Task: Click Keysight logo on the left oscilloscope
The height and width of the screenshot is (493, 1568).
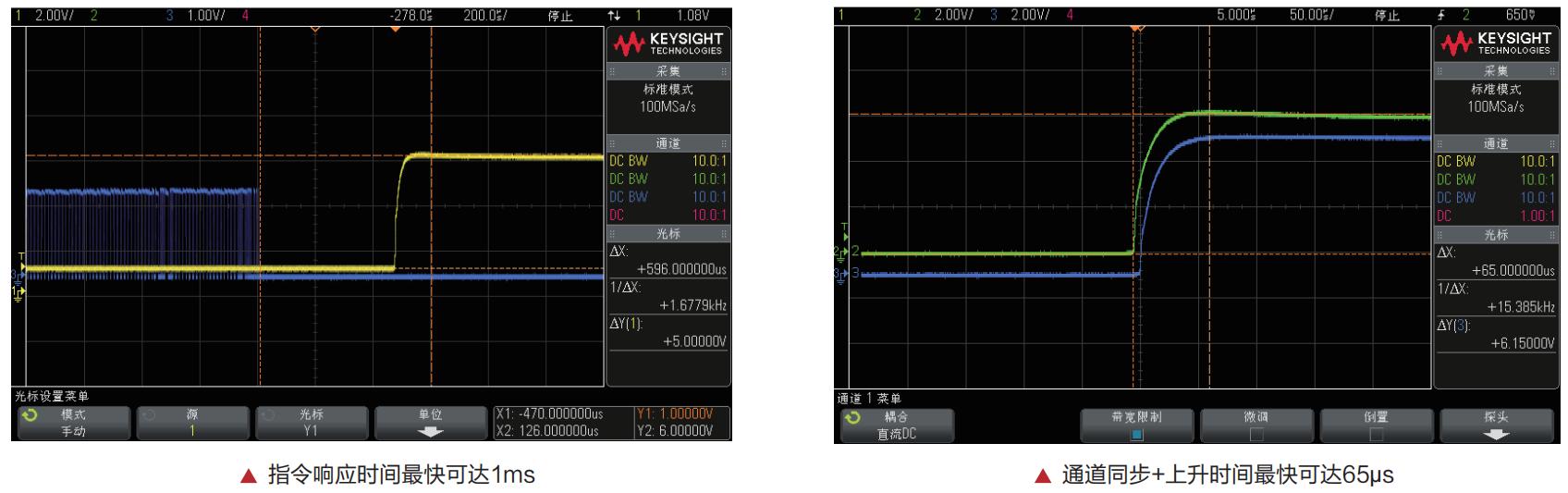Action: click(668, 43)
